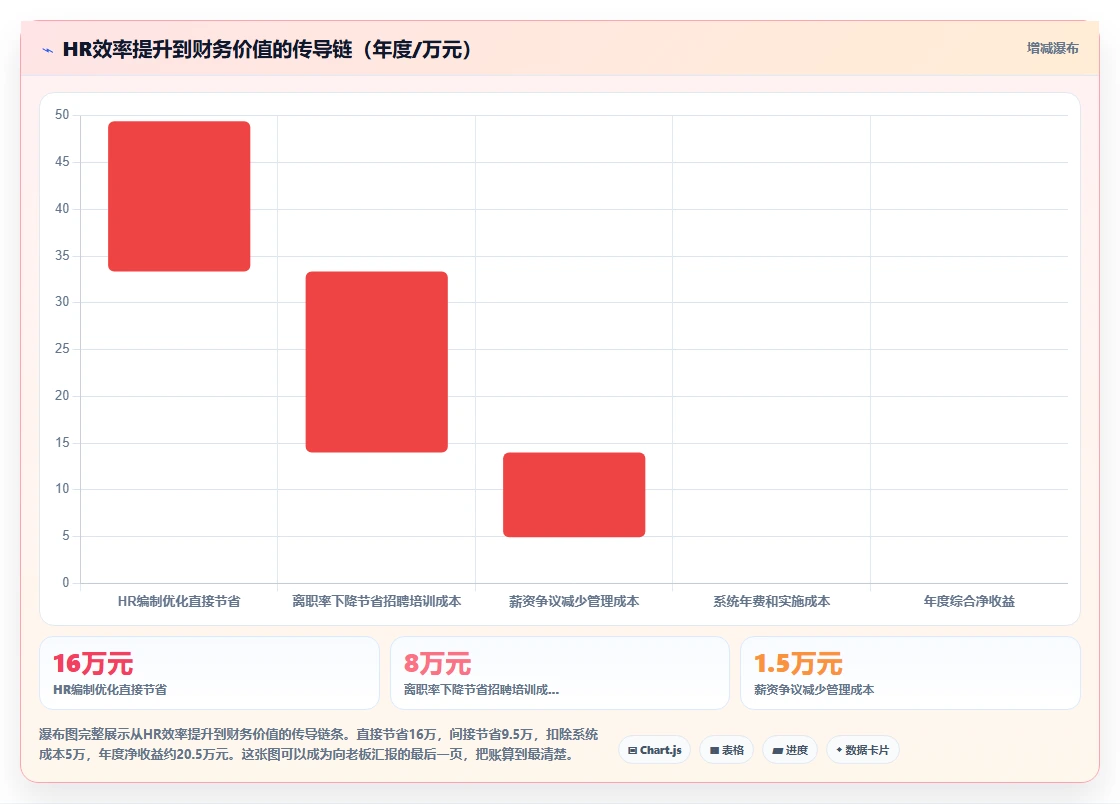
Task: Click x-axis label 薪资争议减少管理成本
Action: 574,601
